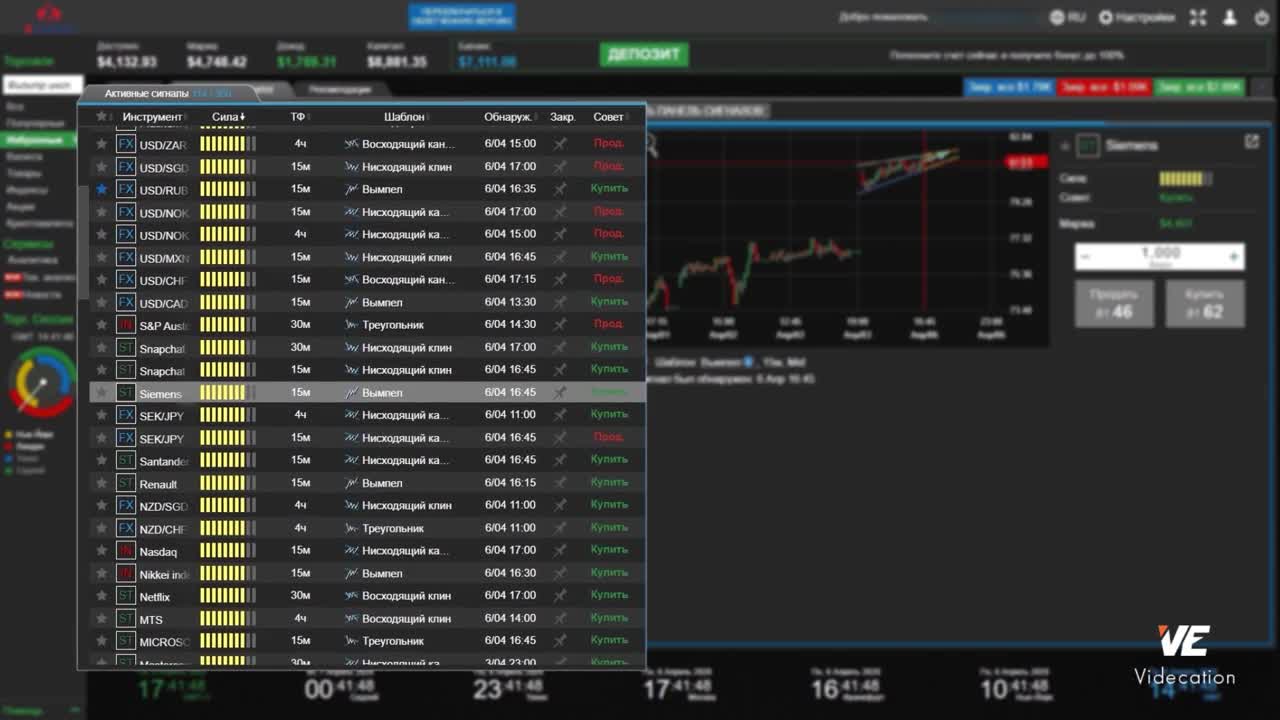Viewport: 1280px width, 720px height.
Task: Toggle favorite star for Netflix
Action: pyautogui.click(x=101, y=596)
